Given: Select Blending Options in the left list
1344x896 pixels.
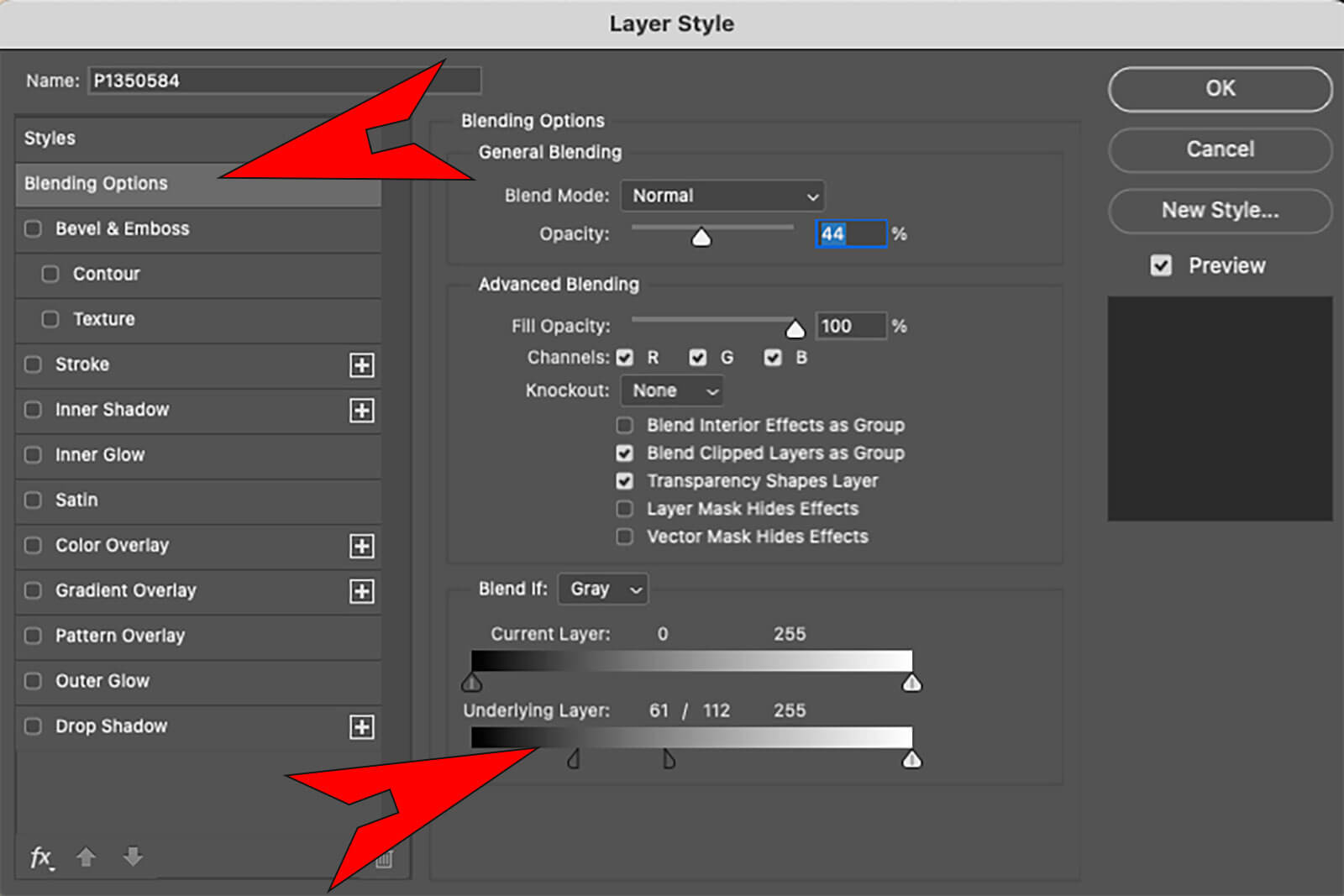Looking at the screenshot, I should click(x=198, y=184).
